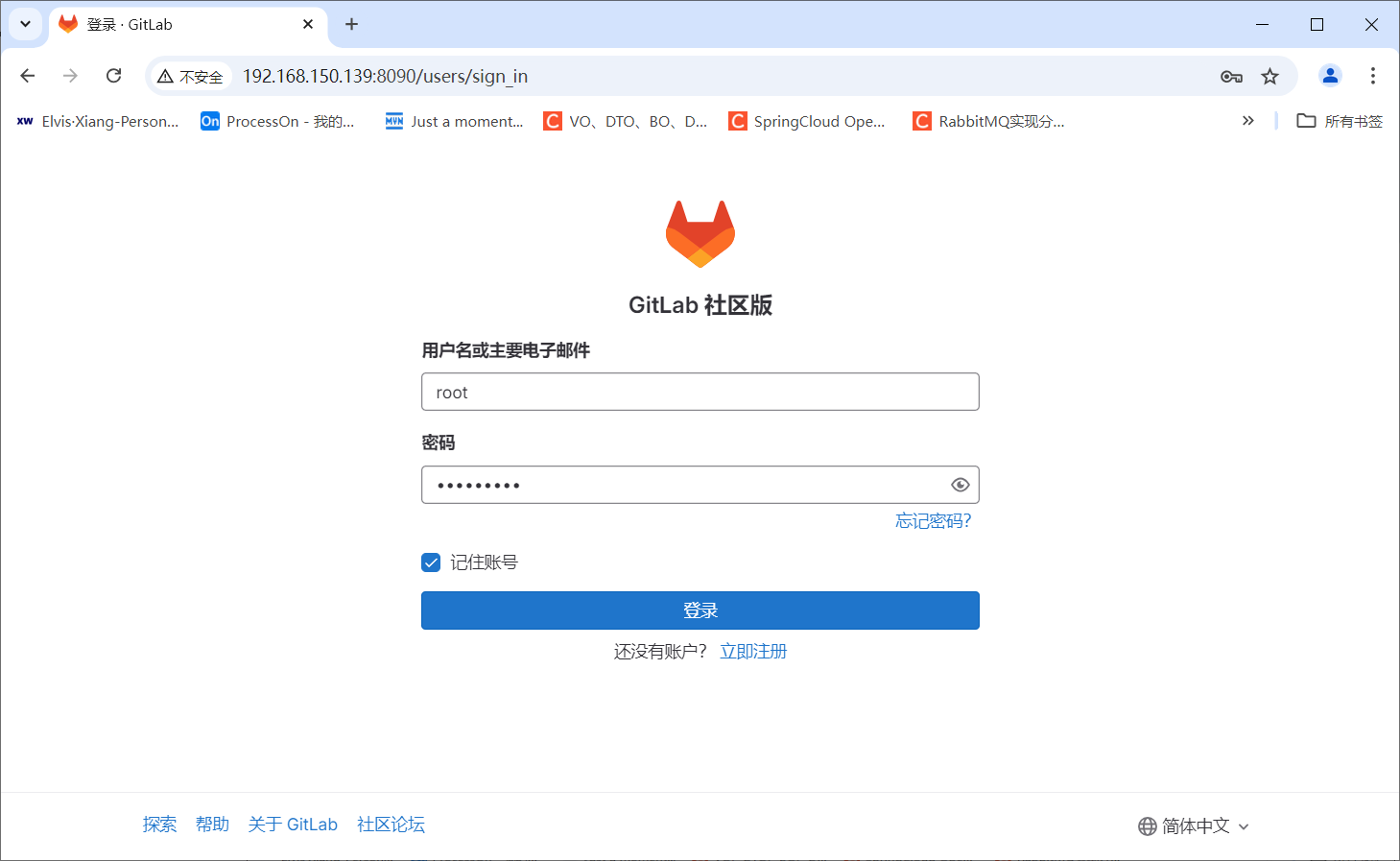Click the not-secure warning badge

[x=191, y=77]
